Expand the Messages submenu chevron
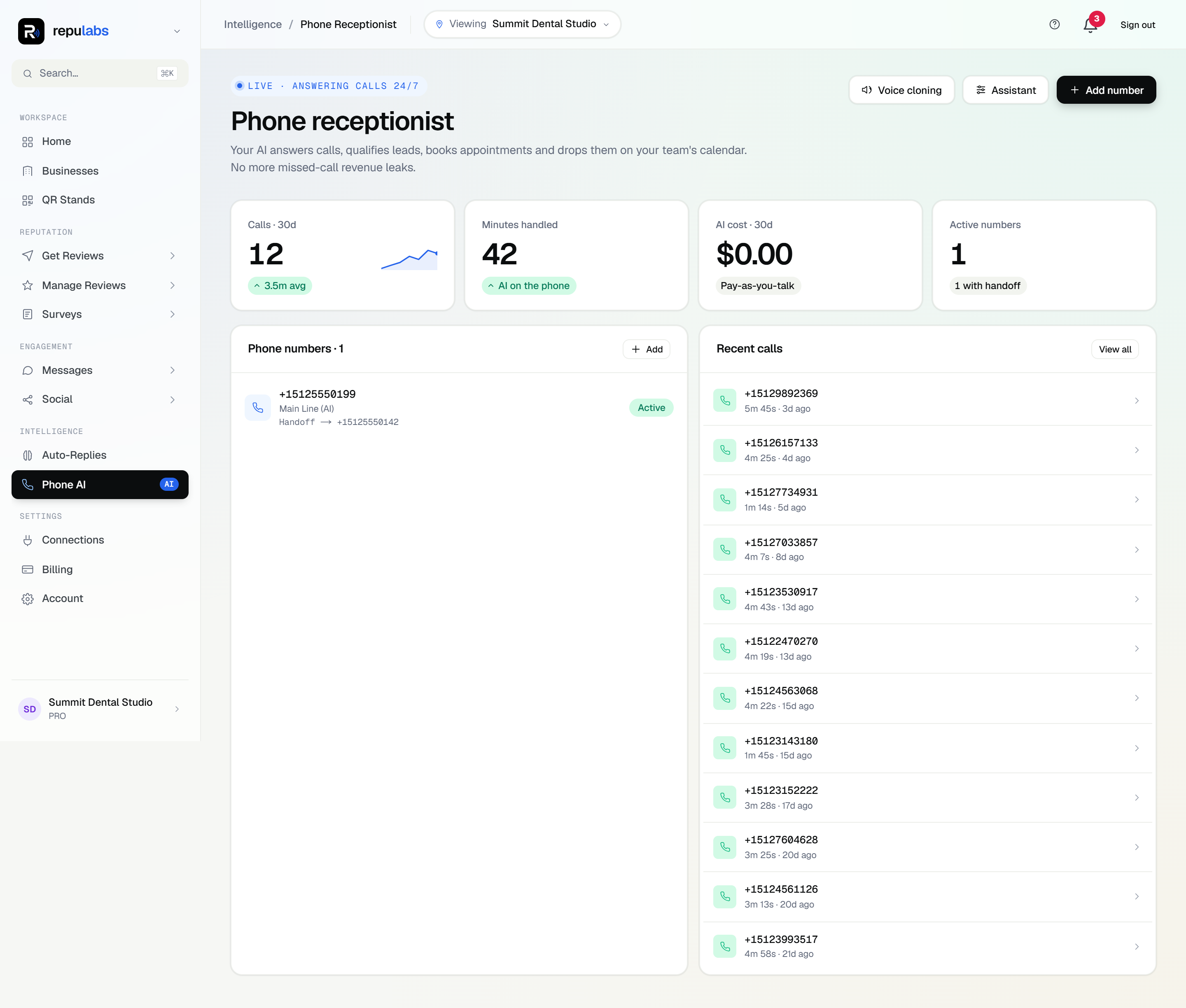The image size is (1186, 1008). (172, 370)
